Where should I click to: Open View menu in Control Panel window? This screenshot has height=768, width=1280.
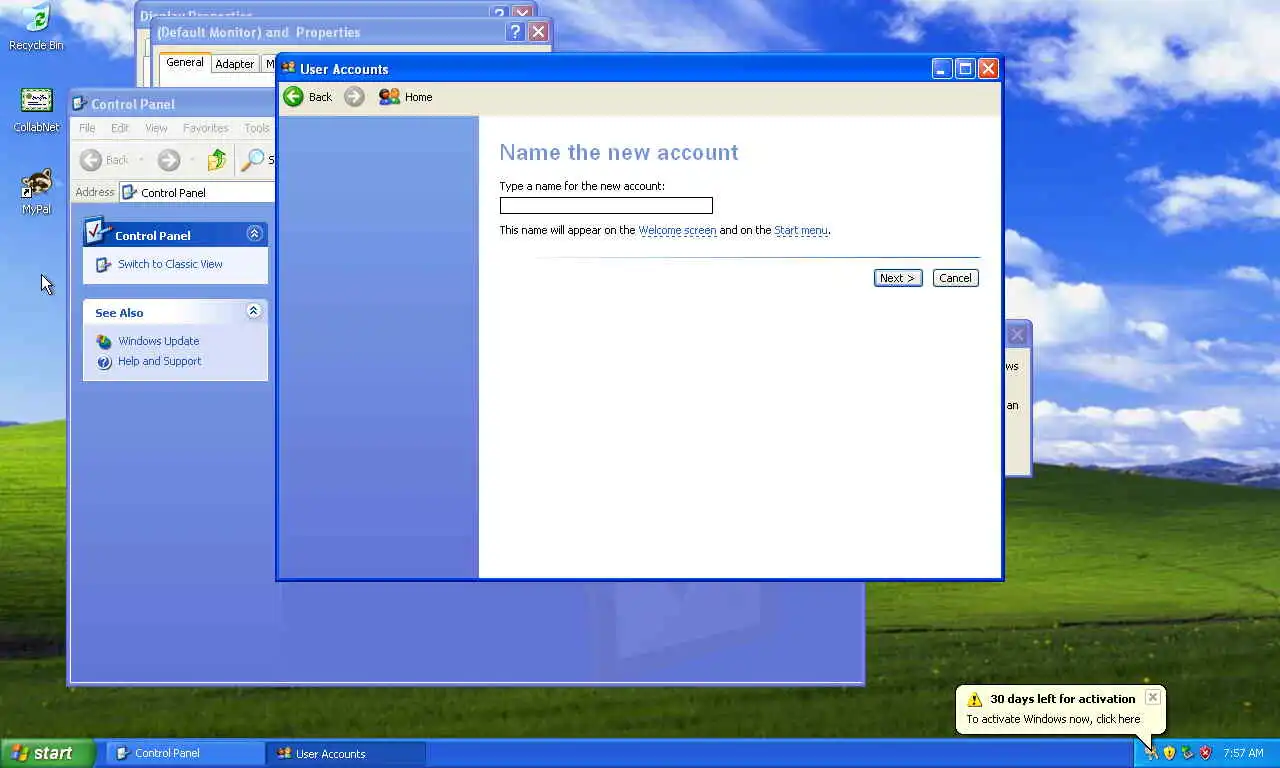156,128
